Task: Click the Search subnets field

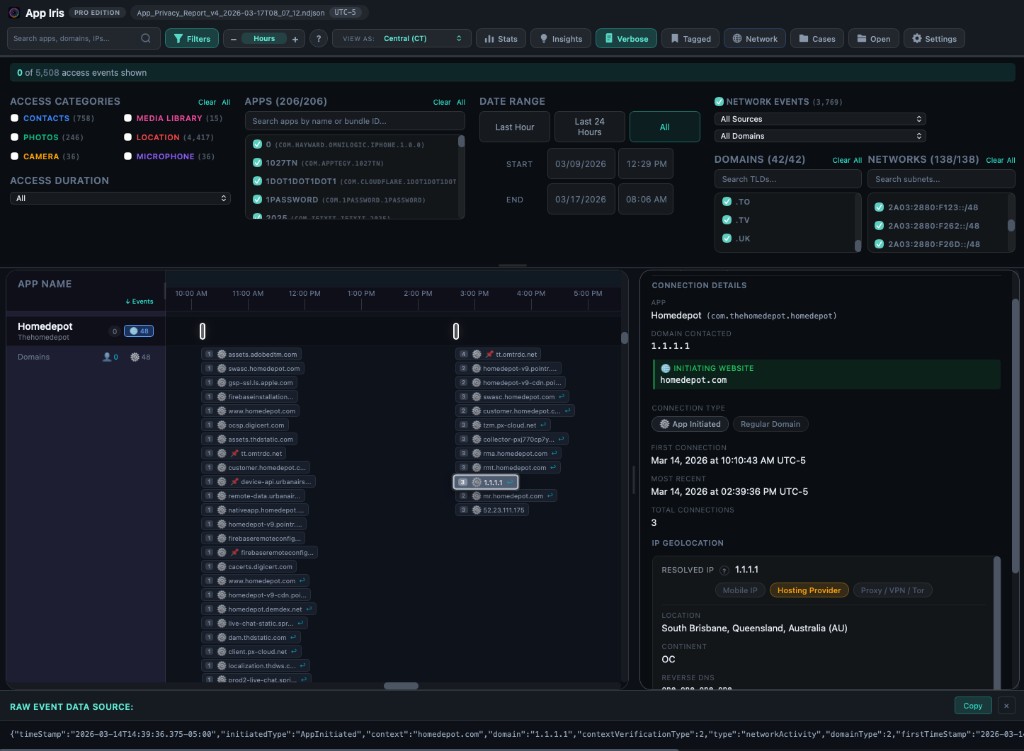Action: pos(941,179)
